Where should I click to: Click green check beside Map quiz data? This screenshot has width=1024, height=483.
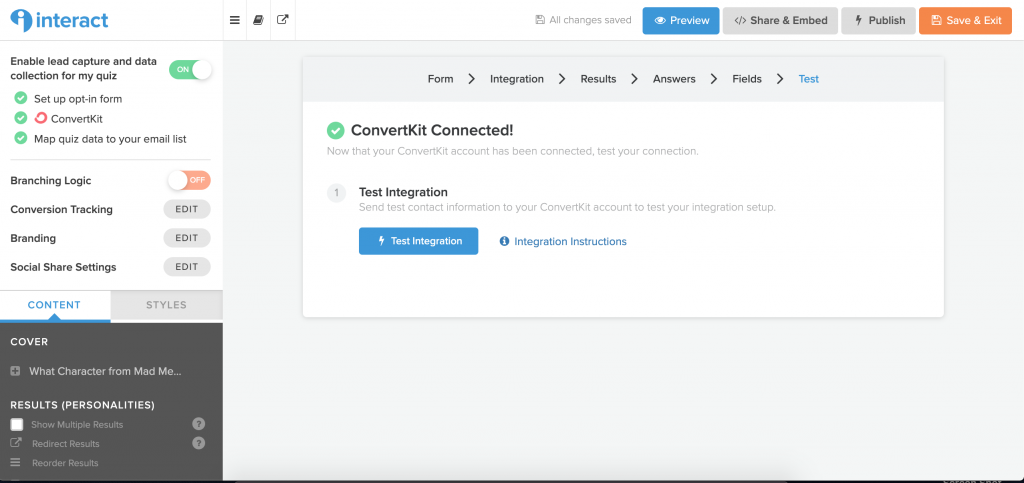pyautogui.click(x=21, y=138)
